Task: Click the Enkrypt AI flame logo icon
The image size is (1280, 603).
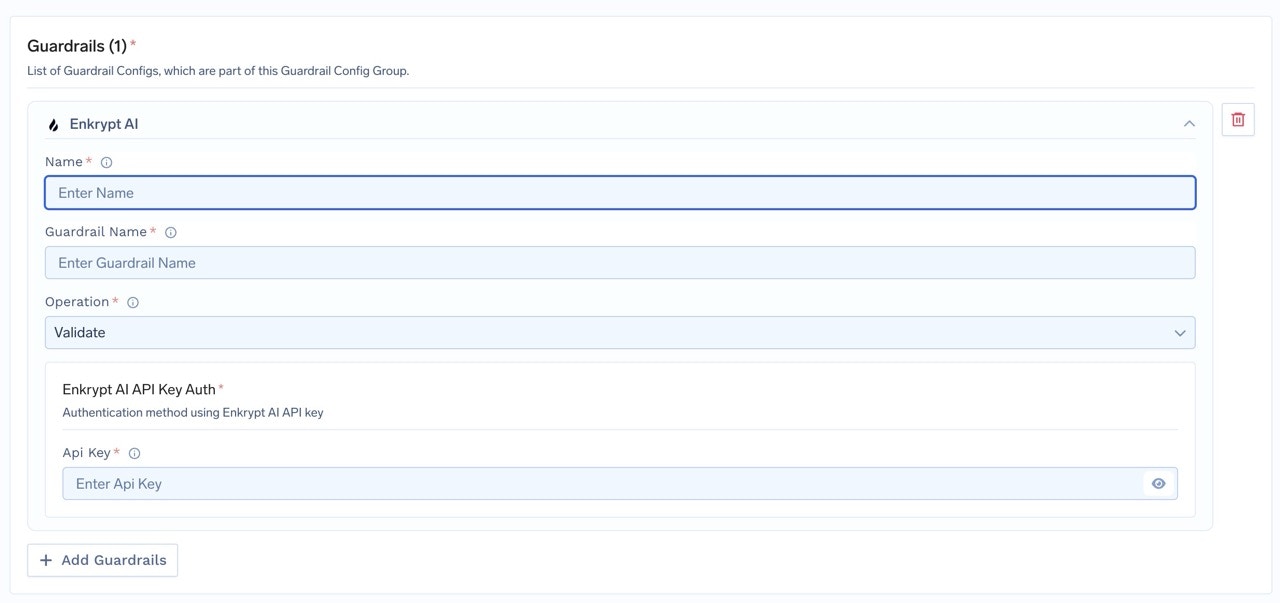Action: pyautogui.click(x=54, y=125)
